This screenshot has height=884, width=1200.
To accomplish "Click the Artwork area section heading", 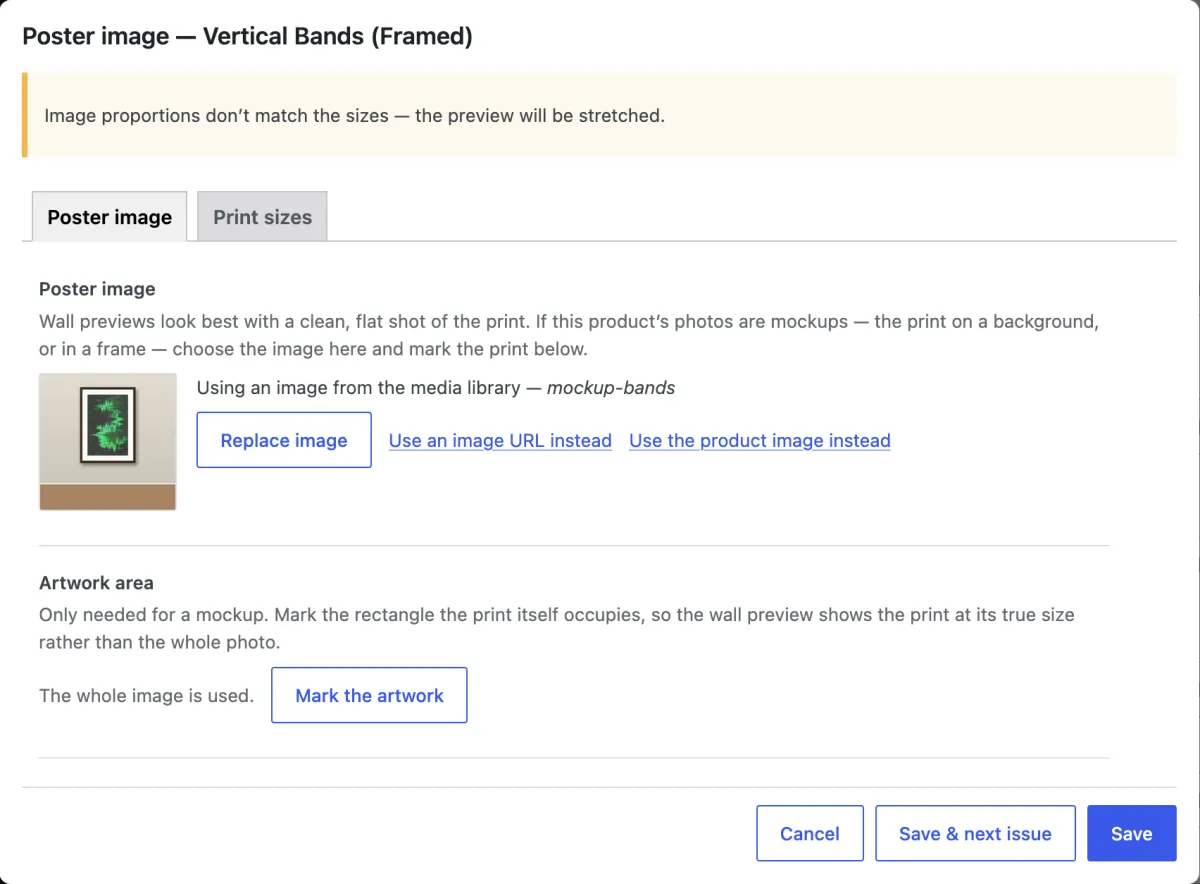I will pos(96,582).
